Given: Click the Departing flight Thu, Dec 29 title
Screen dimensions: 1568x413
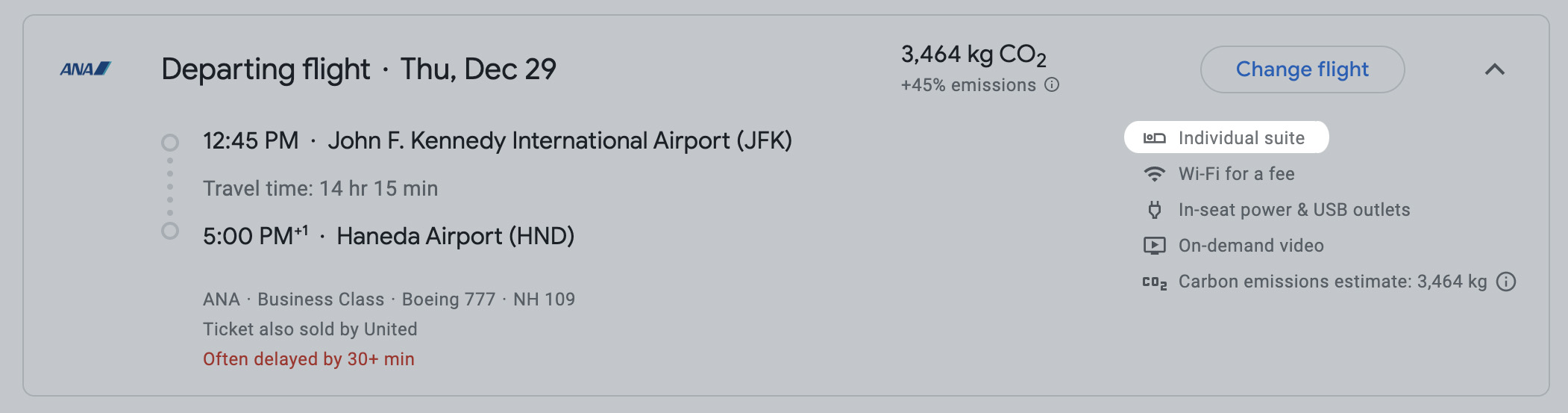Looking at the screenshot, I should tap(359, 69).
